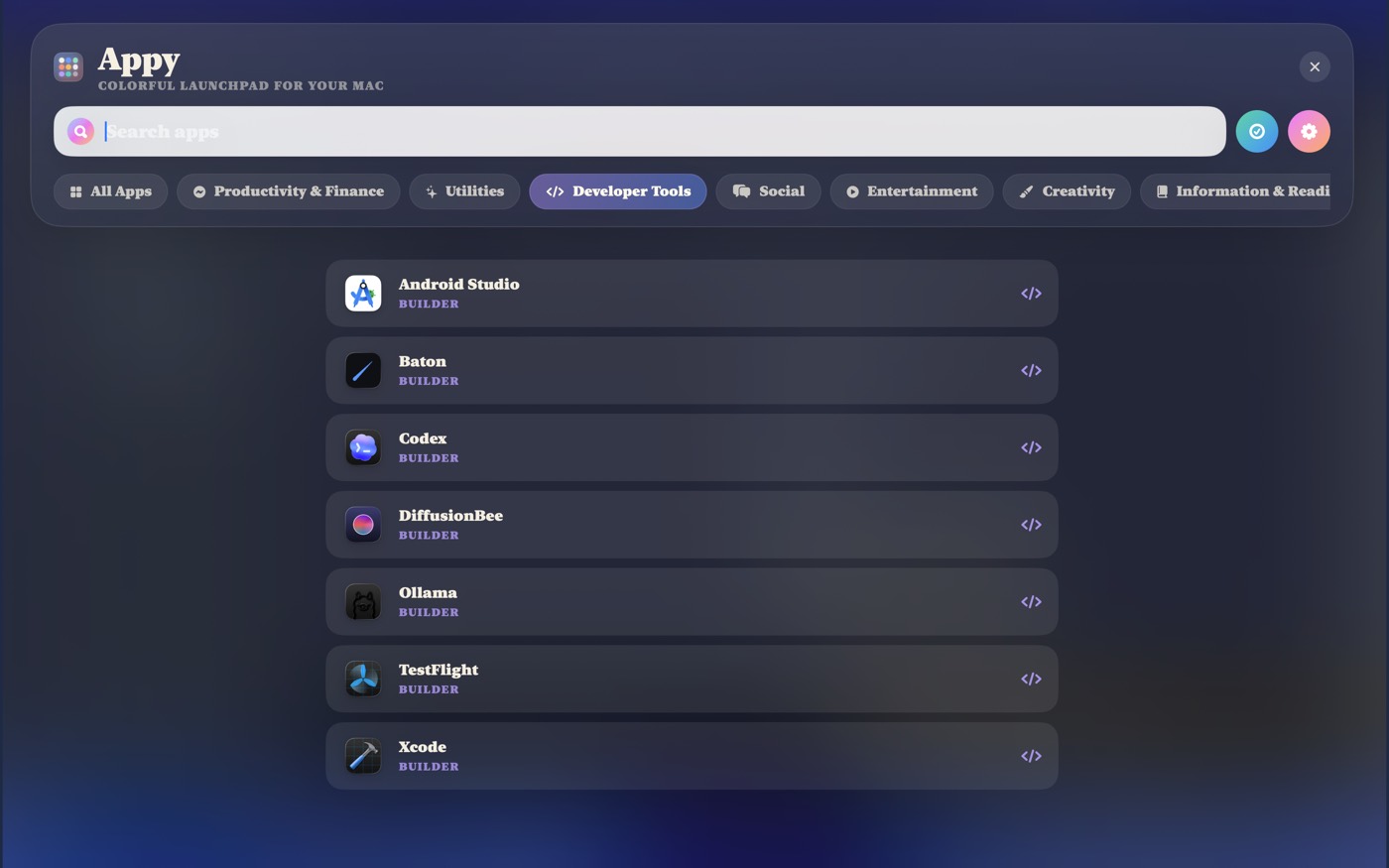Click code tag icon on Ollama row
The width and height of the screenshot is (1389, 868).
(1031, 602)
